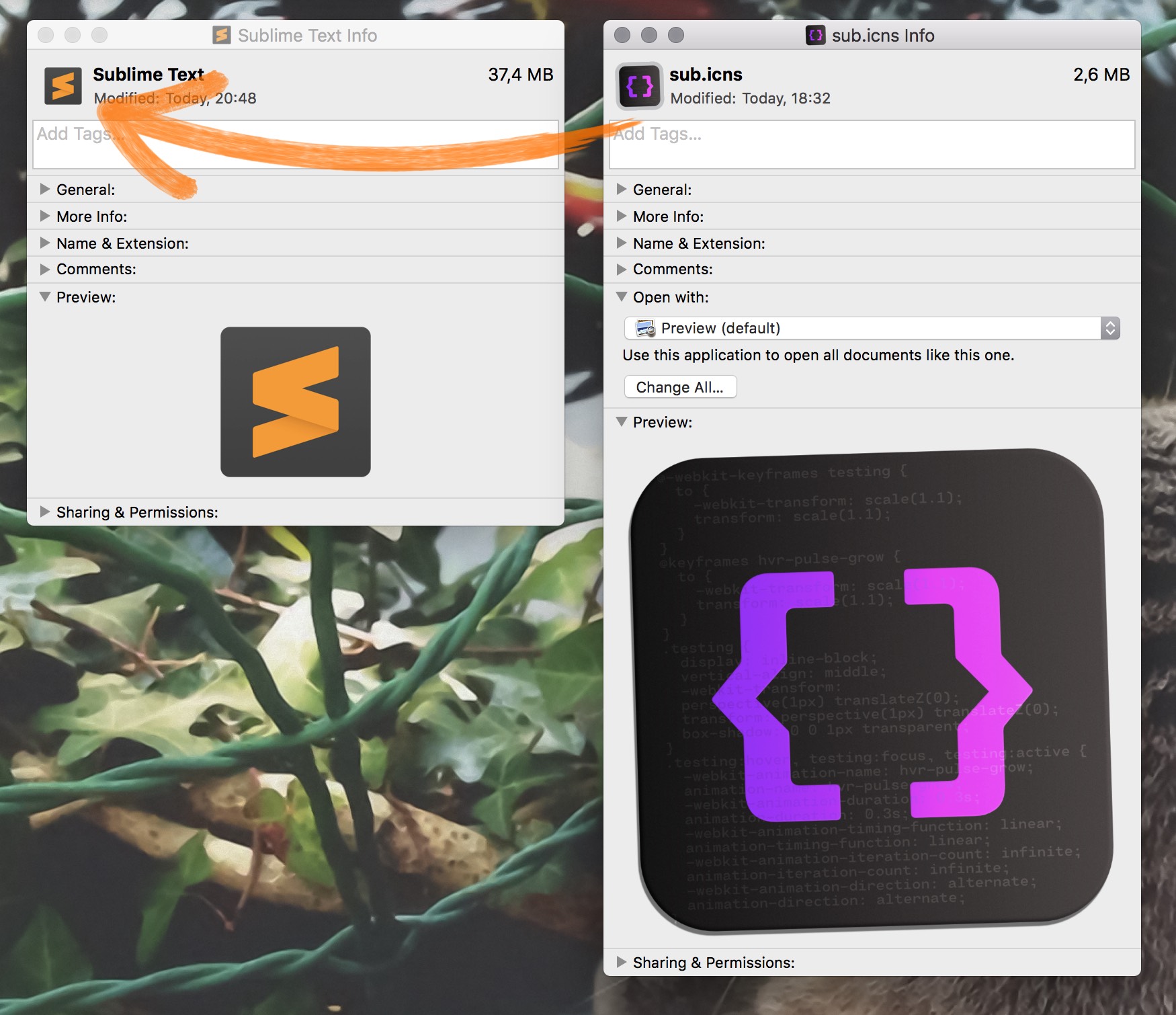Open the Preview (default) application dropdown

click(x=872, y=328)
